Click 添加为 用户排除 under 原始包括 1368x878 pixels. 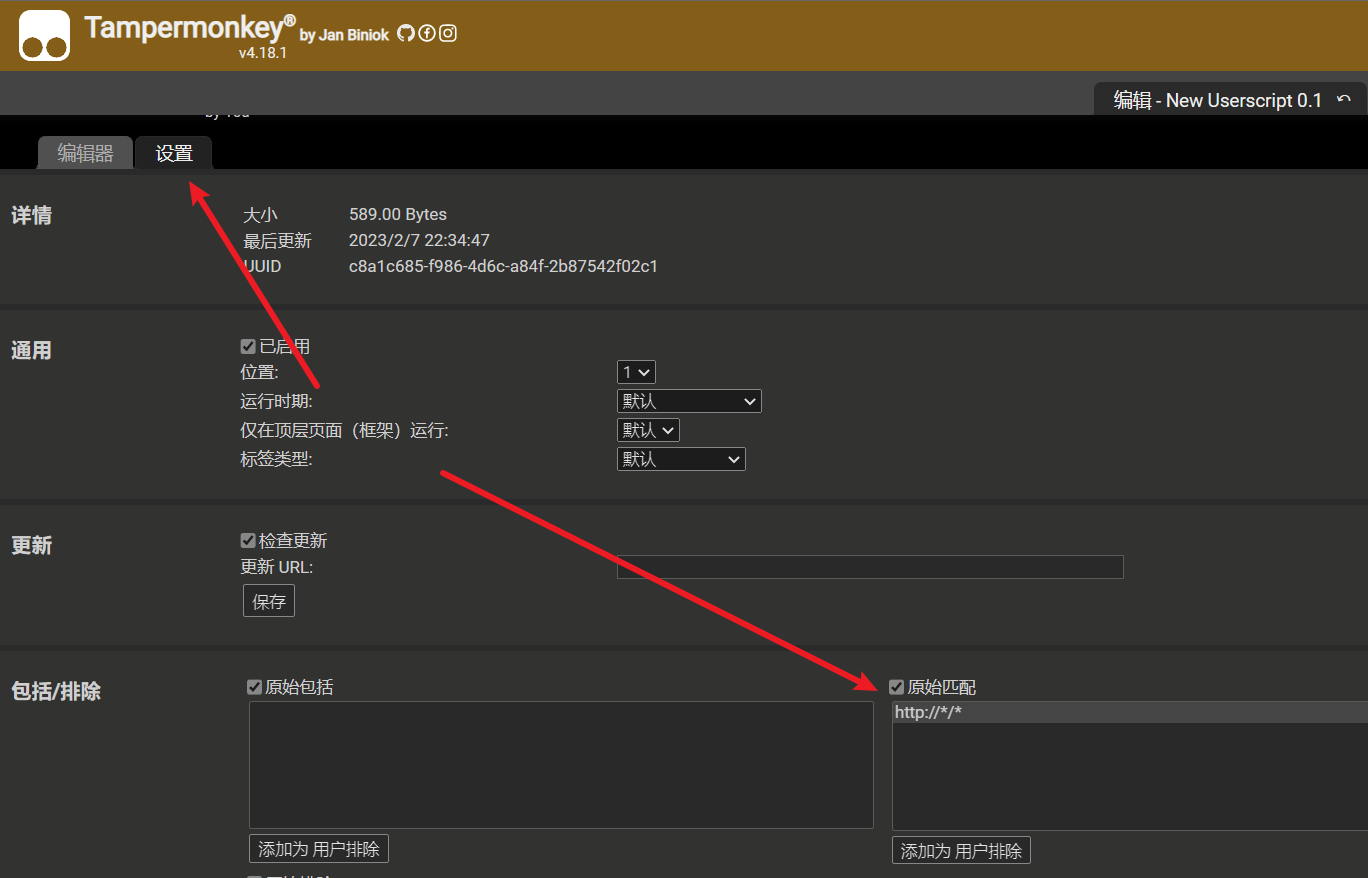click(319, 849)
